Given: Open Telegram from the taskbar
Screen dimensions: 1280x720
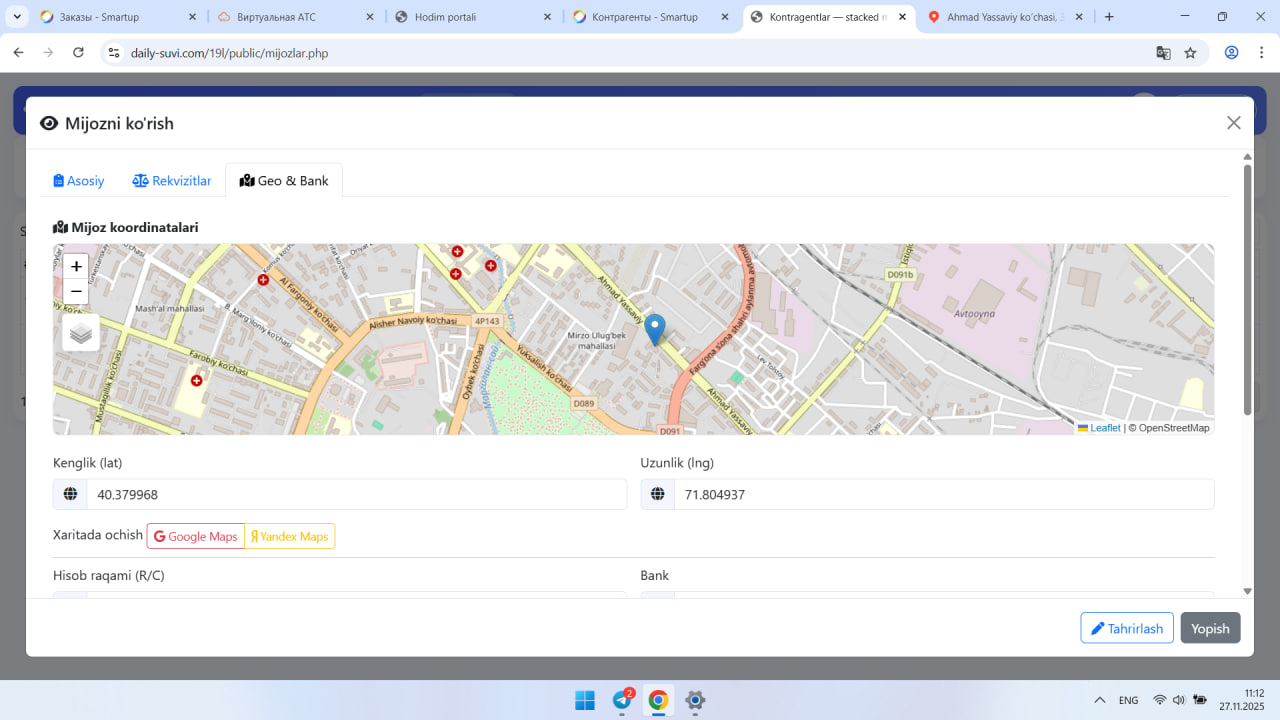Looking at the screenshot, I should (x=622, y=700).
